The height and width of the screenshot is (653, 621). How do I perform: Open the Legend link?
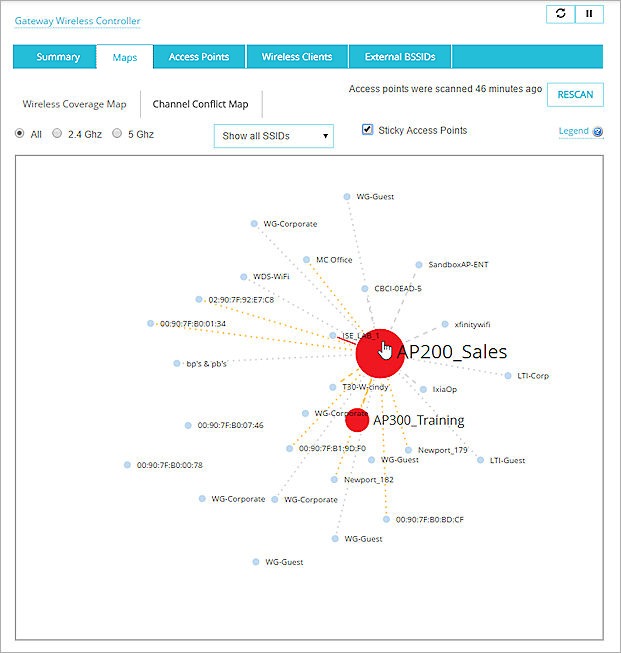point(573,131)
